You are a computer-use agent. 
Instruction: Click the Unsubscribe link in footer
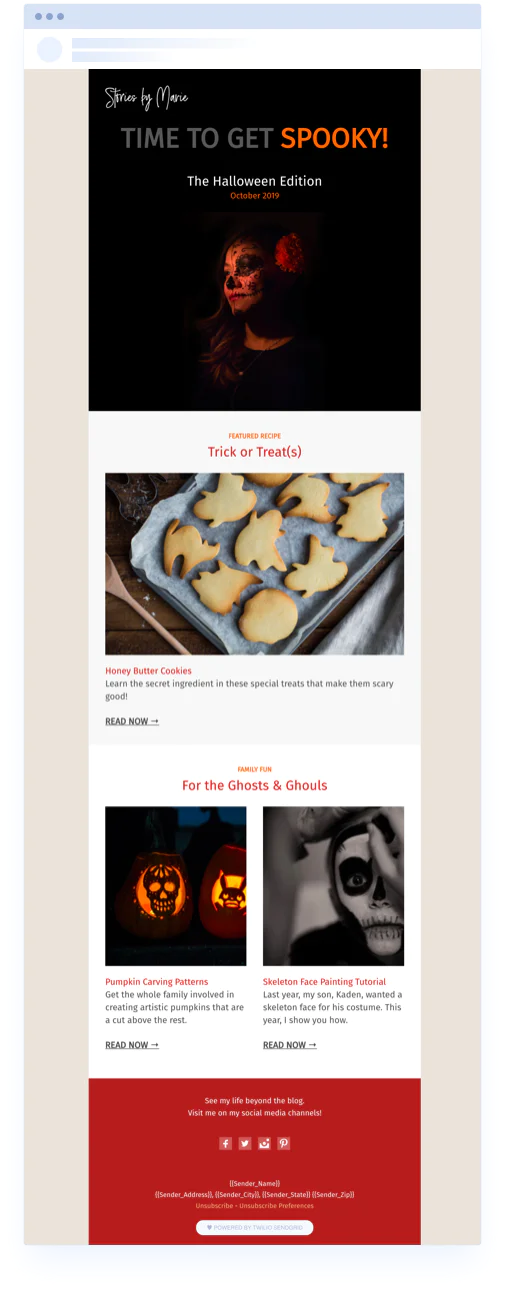[x=215, y=1206]
